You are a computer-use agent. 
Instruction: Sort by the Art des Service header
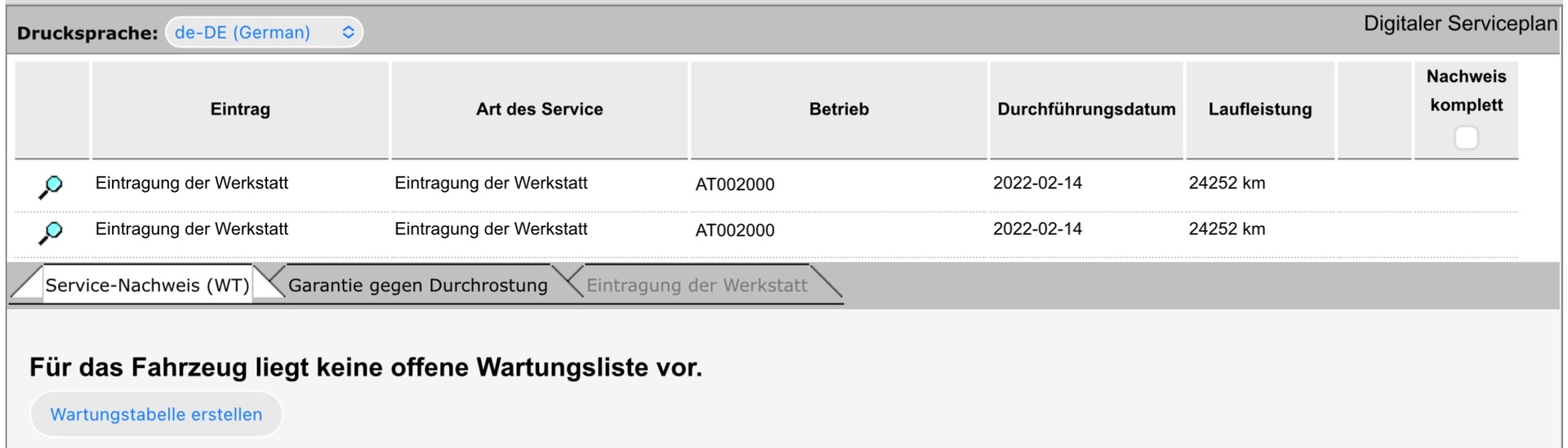[539, 109]
